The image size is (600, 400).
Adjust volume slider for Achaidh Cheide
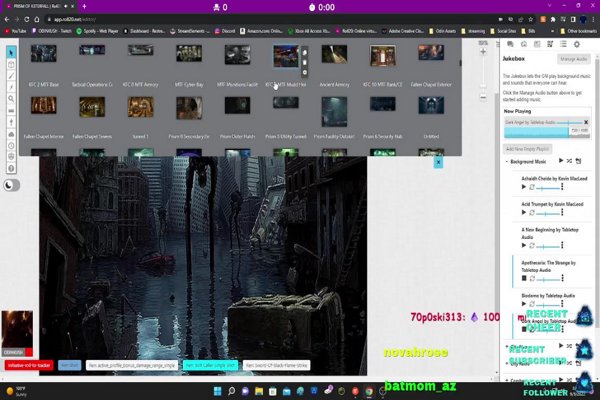point(548,188)
